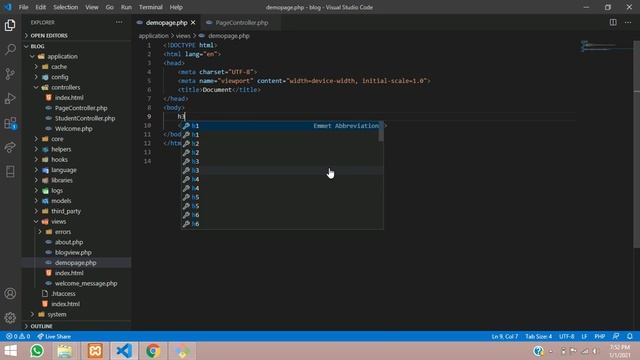This screenshot has height=360, width=640.
Task: Open the Terminal menu
Action: tap(151, 7)
